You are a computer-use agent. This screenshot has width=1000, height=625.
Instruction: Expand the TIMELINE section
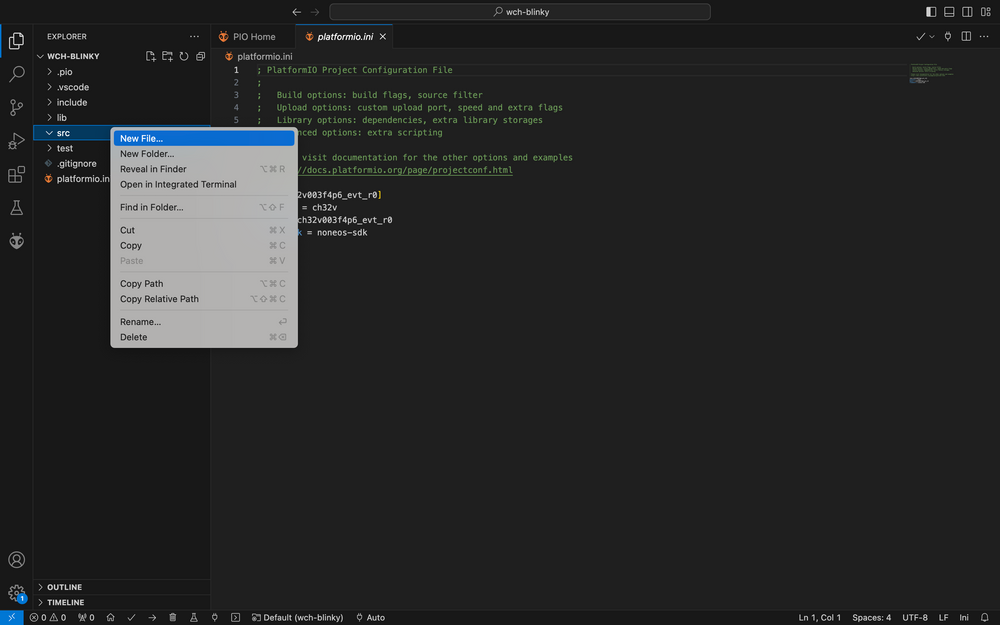pos(65,602)
